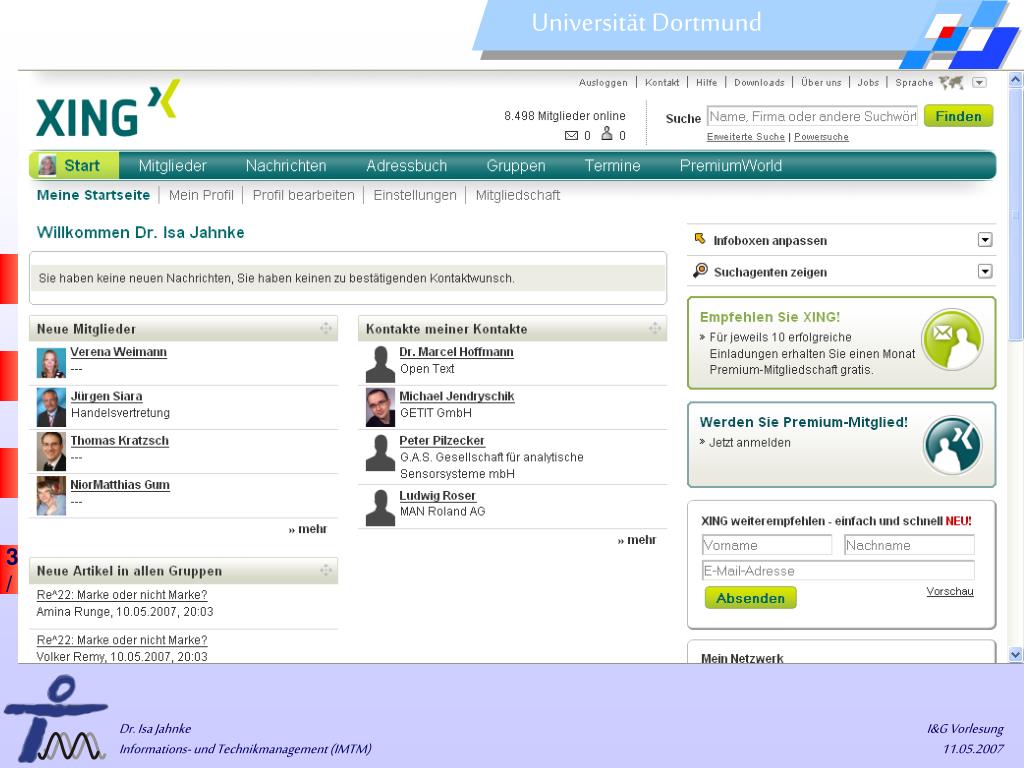Image resolution: width=1024 pixels, height=768 pixels.
Task: Click the XING logo
Action: (x=108, y=108)
